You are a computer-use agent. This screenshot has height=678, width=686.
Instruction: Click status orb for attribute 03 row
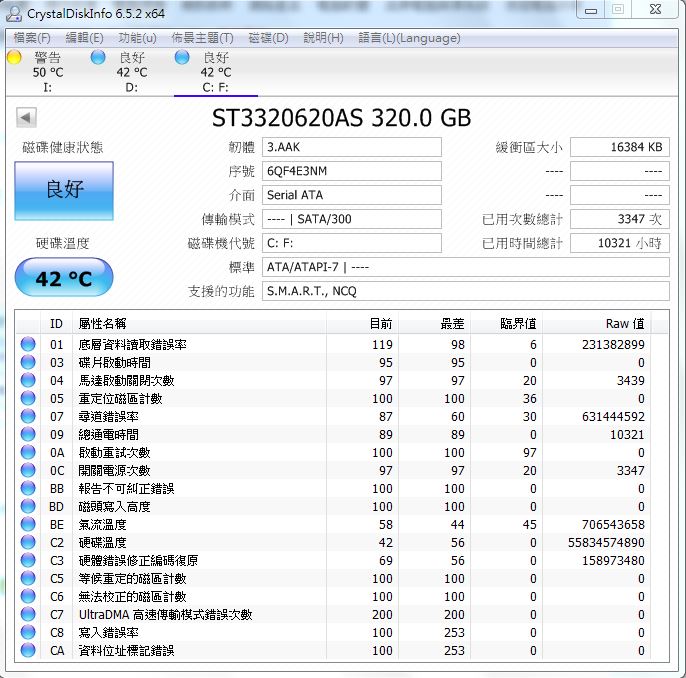[x=28, y=362]
